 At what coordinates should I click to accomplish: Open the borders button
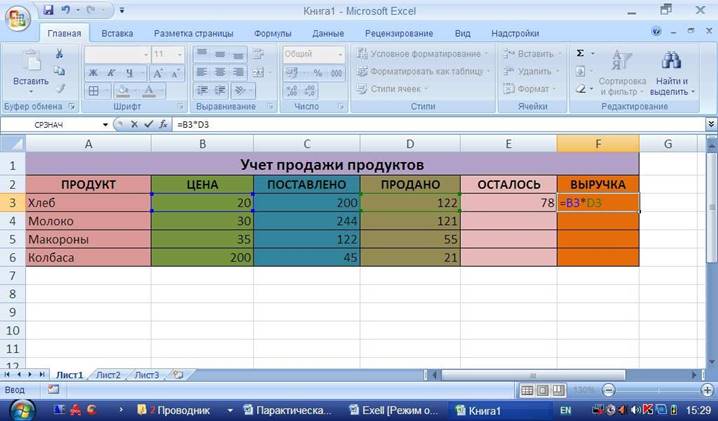point(93,91)
